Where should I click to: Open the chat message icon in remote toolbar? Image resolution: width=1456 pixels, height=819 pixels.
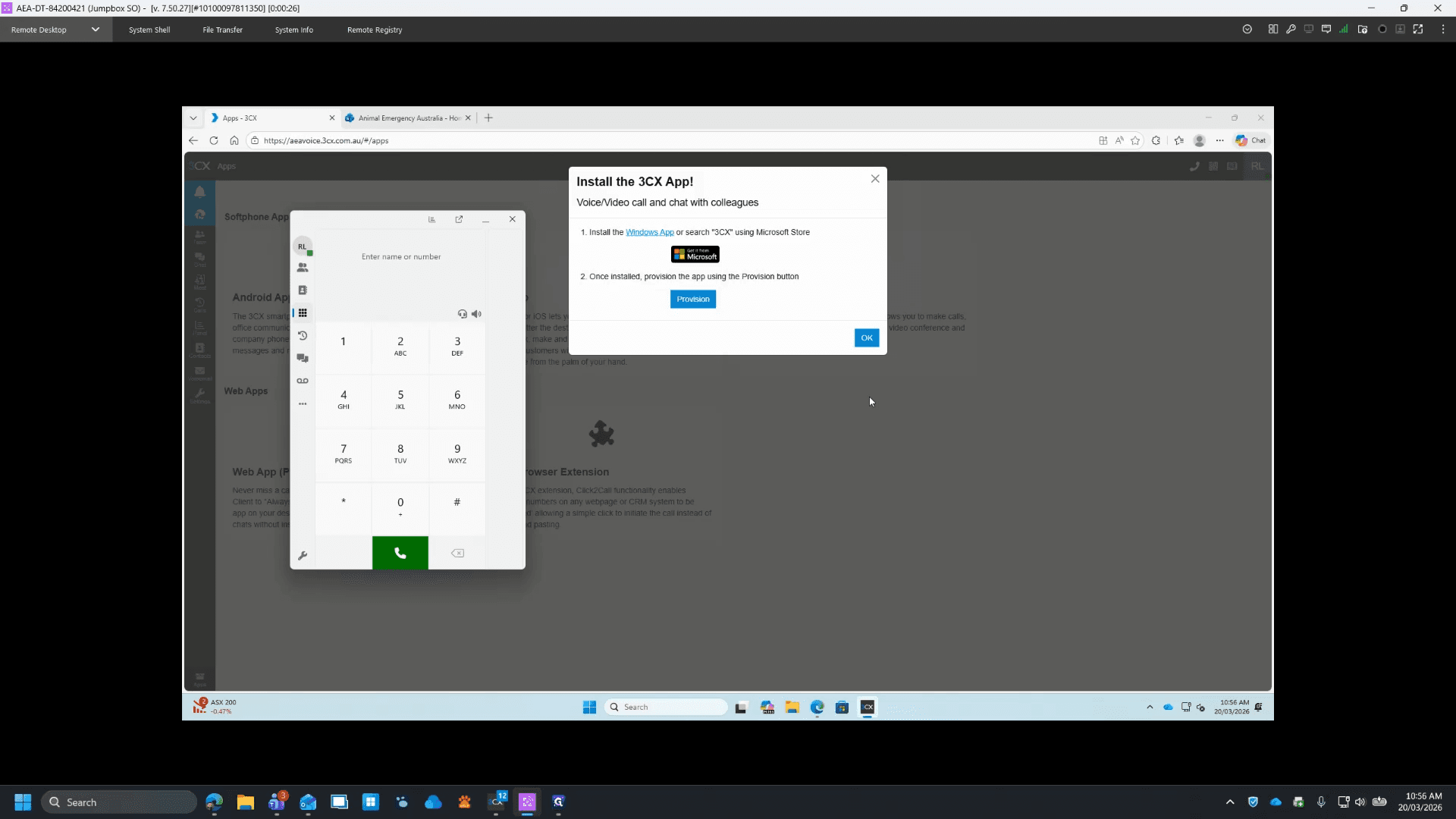click(1326, 30)
